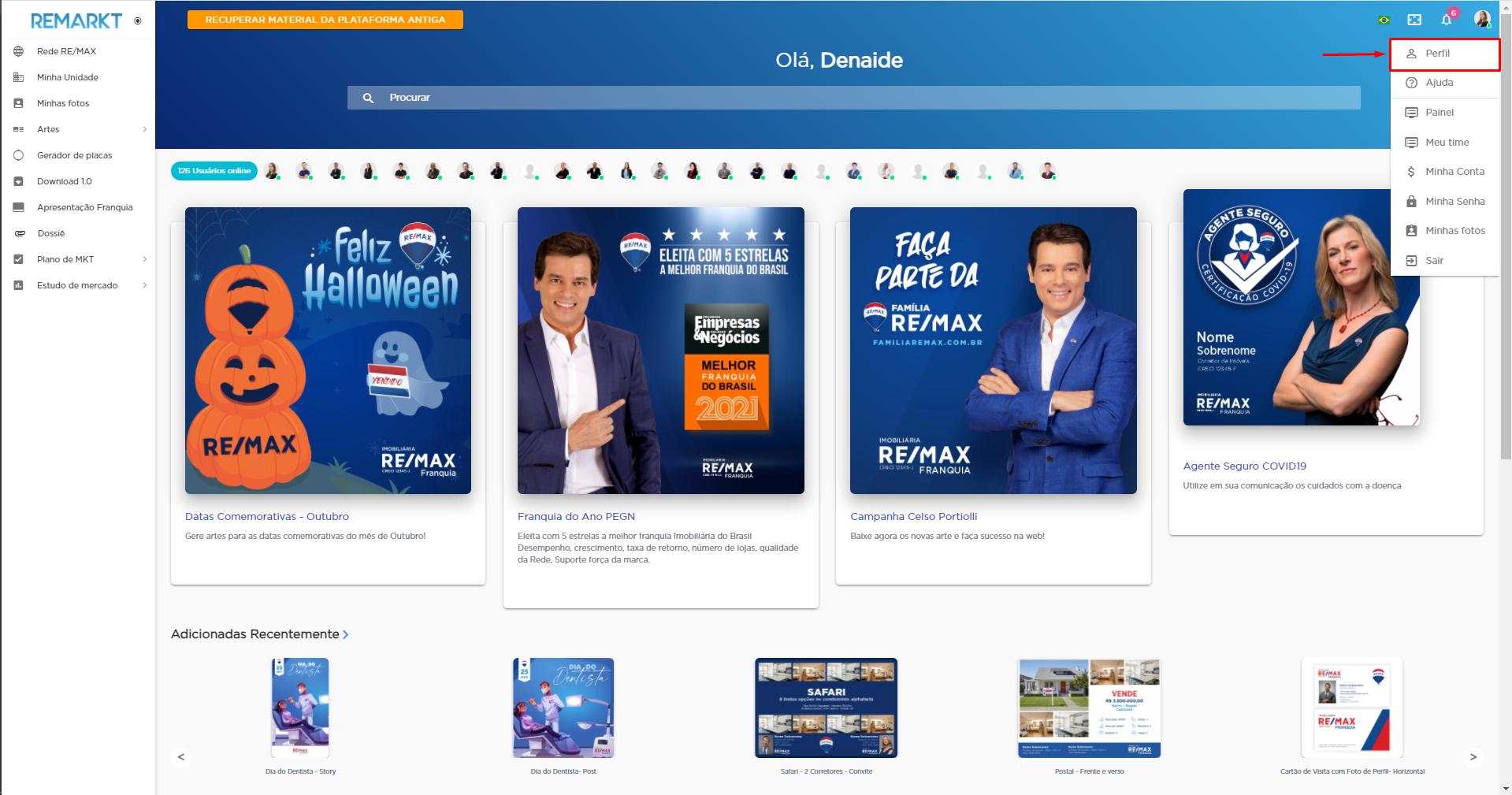Click Sair to log out
Image resolution: width=1512 pixels, height=795 pixels.
(1433, 260)
